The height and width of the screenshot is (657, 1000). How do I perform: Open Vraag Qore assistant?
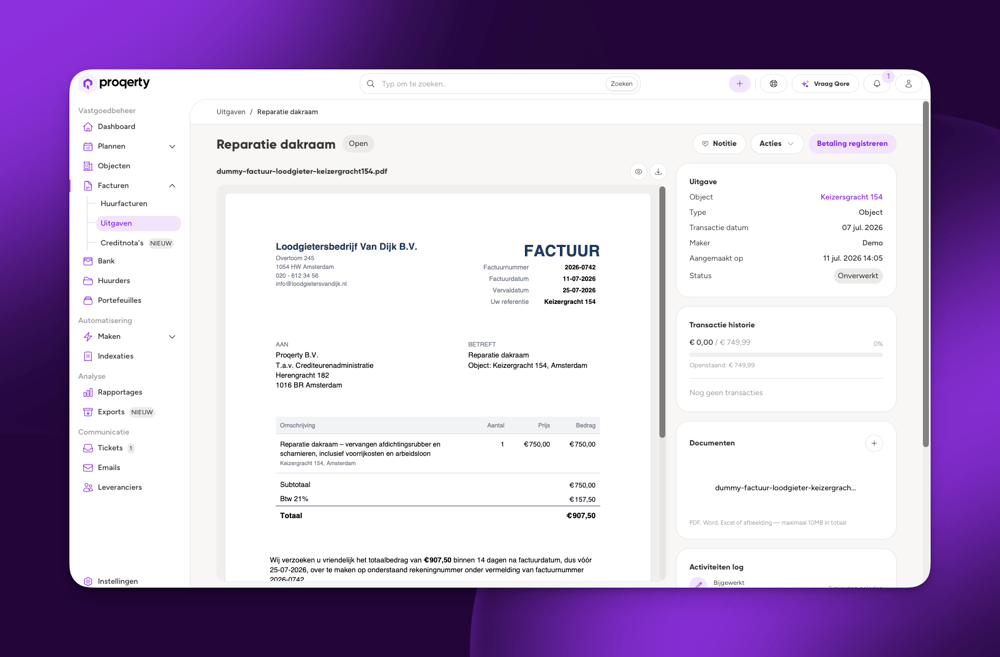pyautogui.click(x=825, y=84)
